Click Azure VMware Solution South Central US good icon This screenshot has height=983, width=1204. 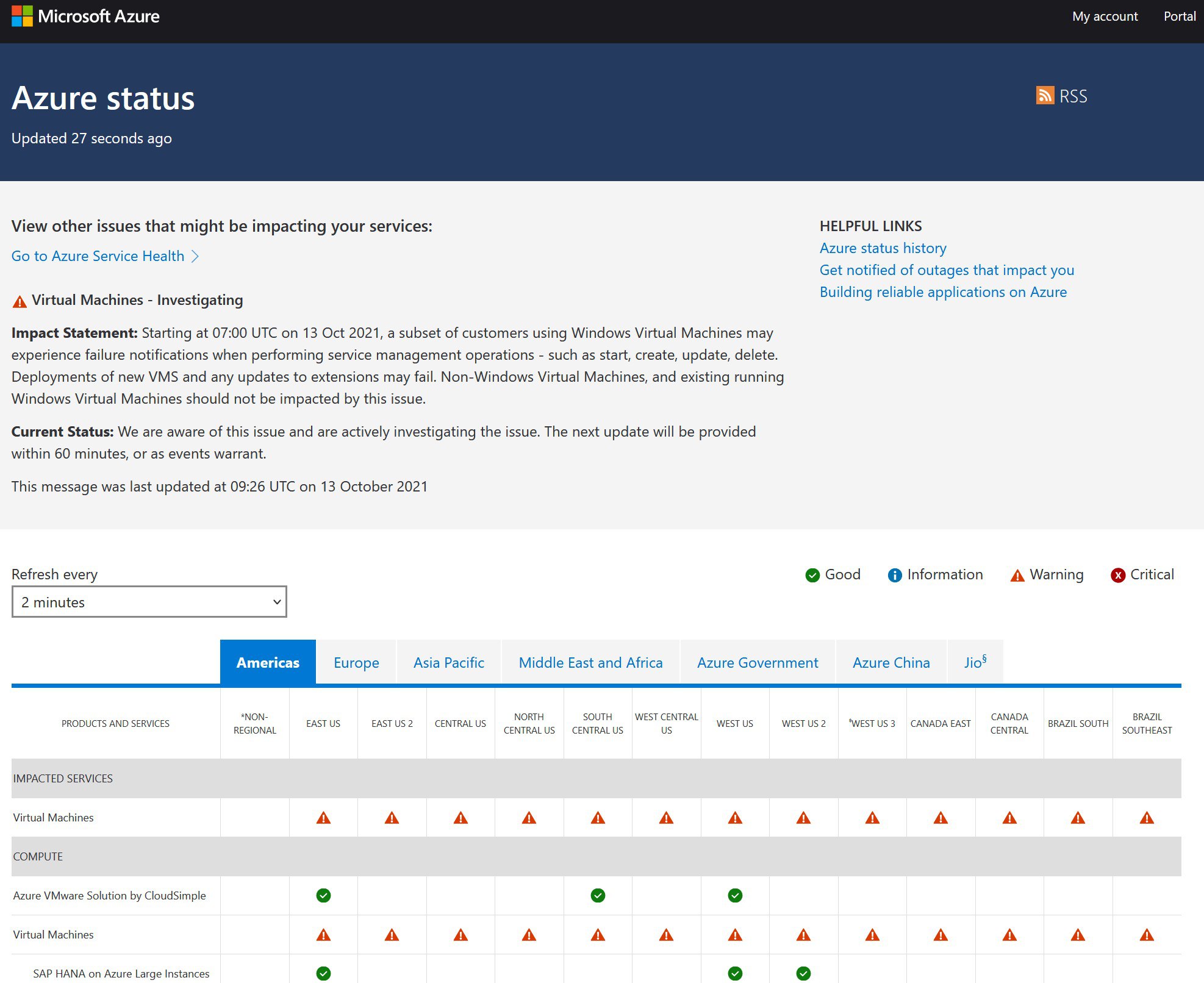tap(598, 895)
